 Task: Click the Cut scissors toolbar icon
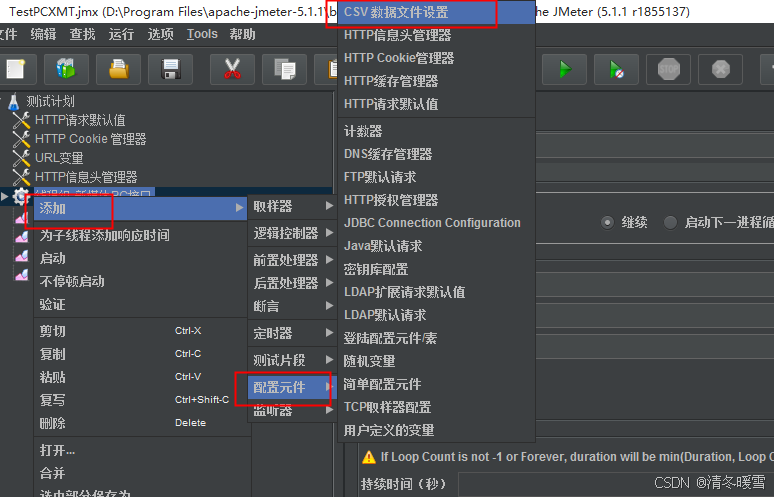coord(232,70)
